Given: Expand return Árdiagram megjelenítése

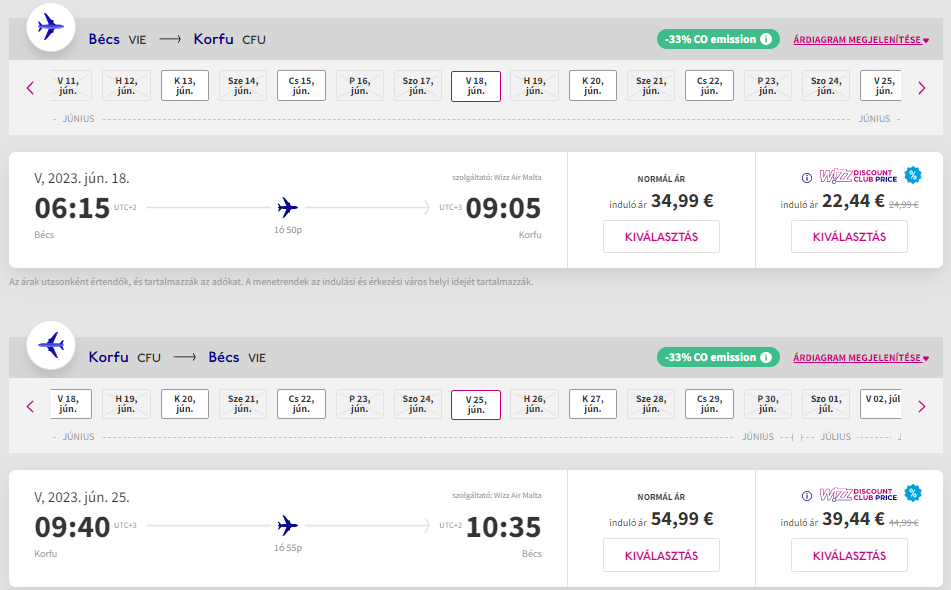Looking at the screenshot, I should tap(860, 357).
